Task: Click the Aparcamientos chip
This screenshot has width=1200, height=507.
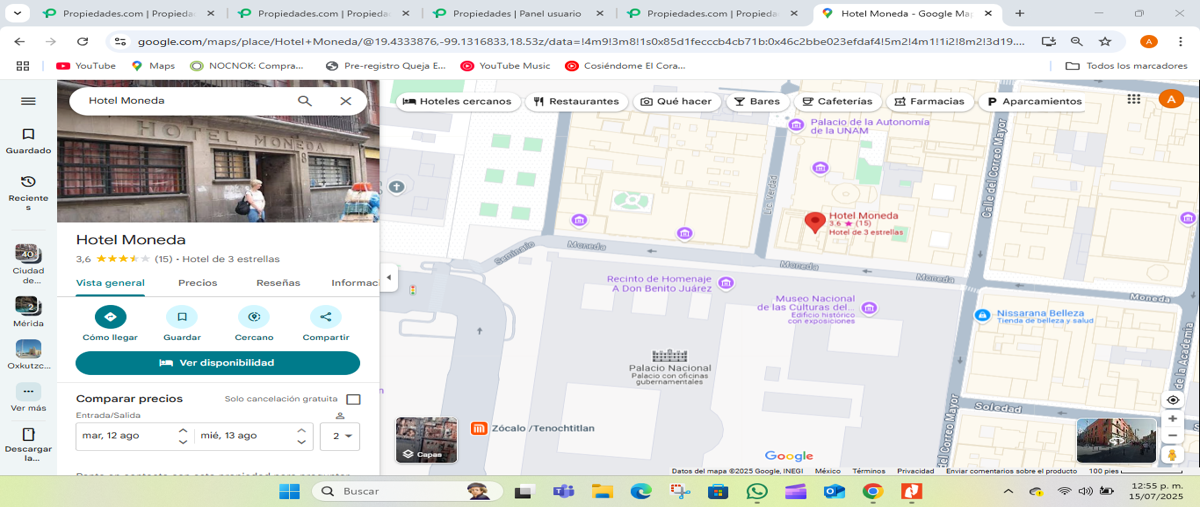Action: [1034, 101]
